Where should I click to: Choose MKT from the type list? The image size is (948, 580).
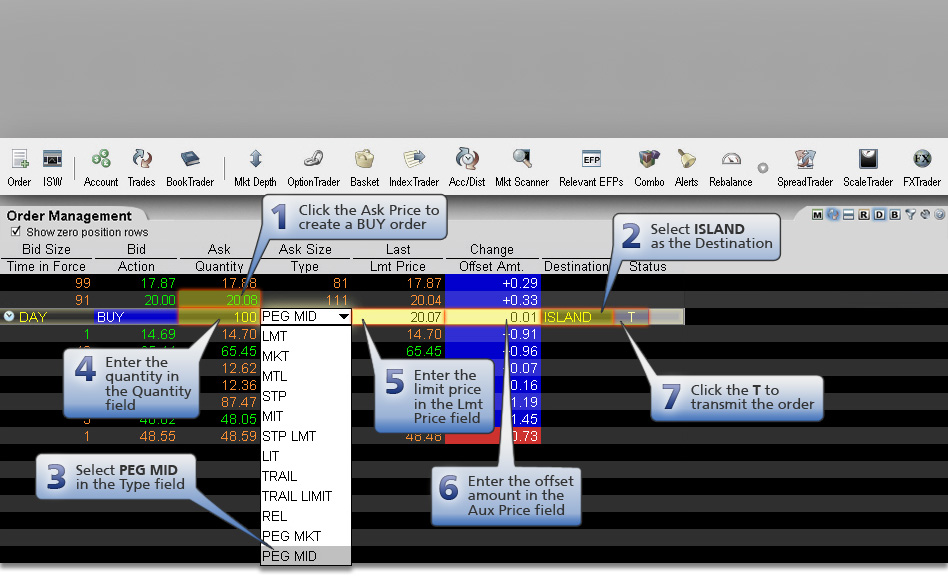305,356
